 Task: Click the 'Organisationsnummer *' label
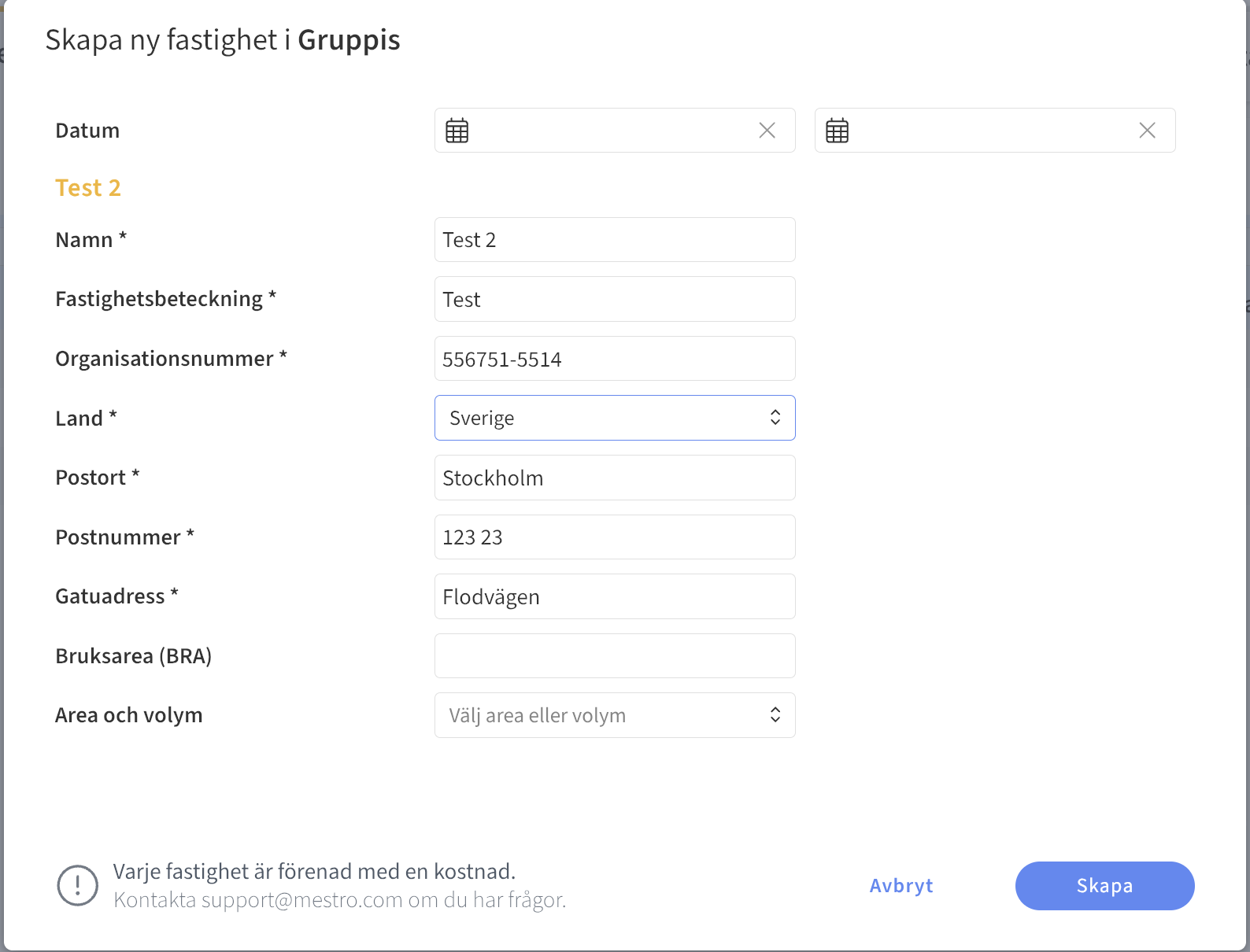click(172, 359)
